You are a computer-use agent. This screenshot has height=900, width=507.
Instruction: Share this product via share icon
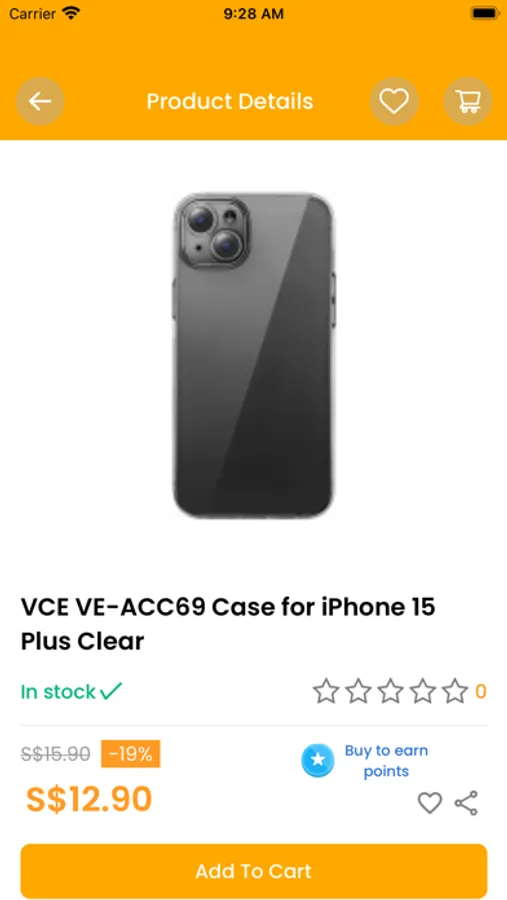(466, 802)
